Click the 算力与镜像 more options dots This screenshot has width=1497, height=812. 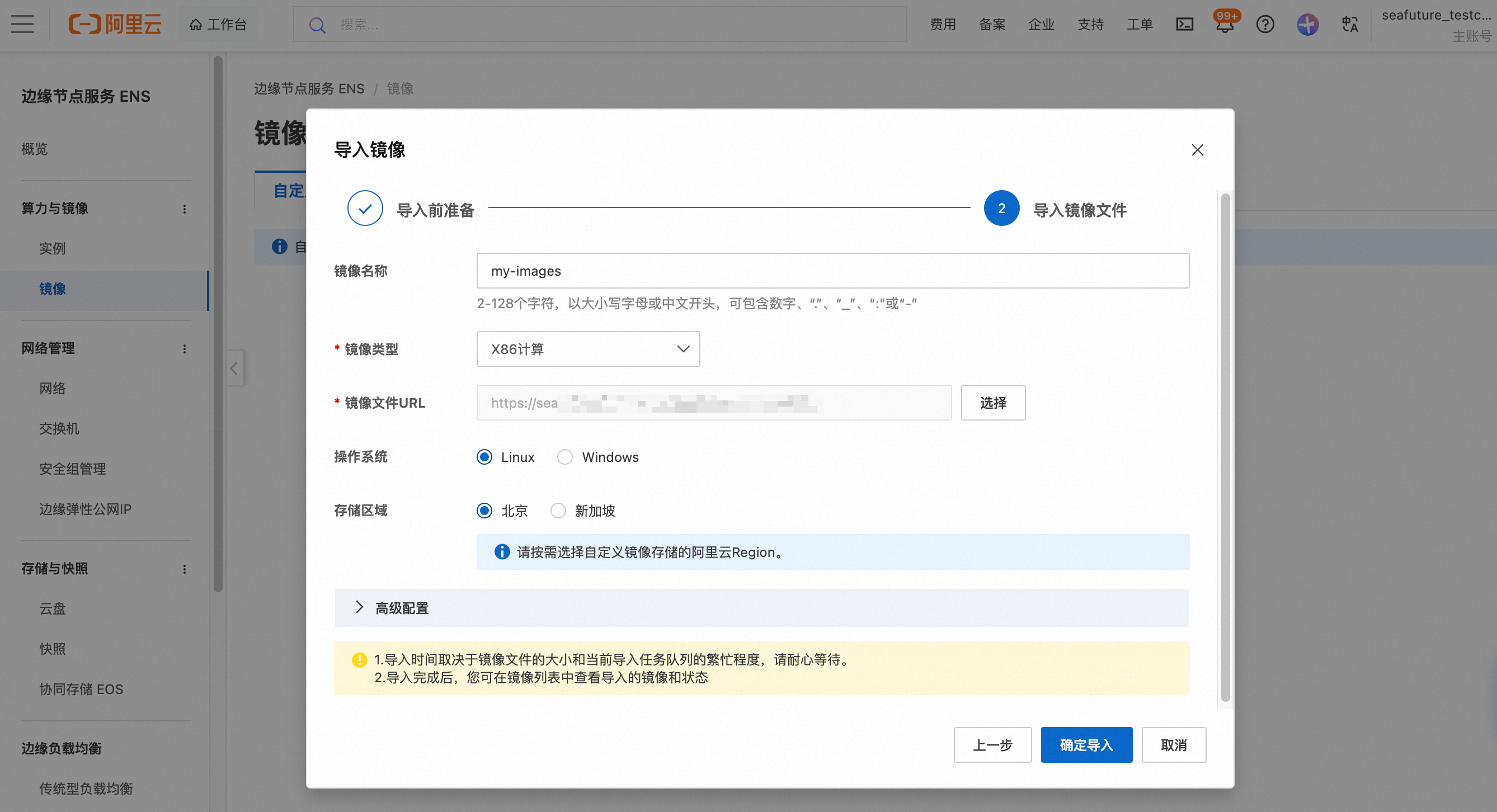(185, 209)
